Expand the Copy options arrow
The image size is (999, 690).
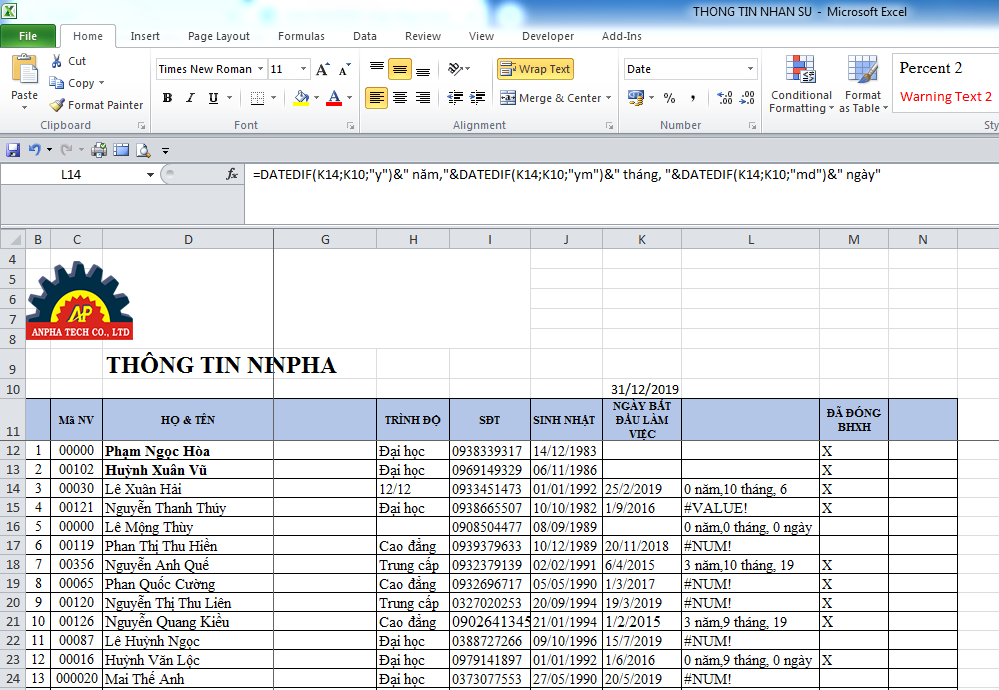pyautogui.click(x=101, y=83)
